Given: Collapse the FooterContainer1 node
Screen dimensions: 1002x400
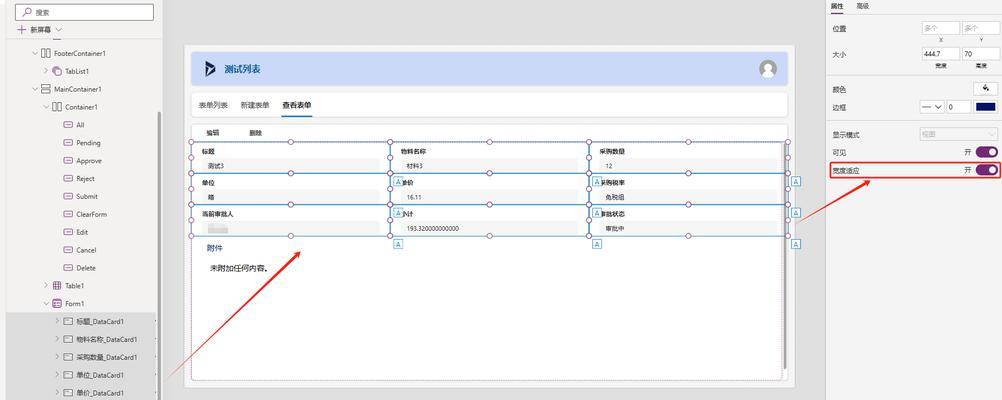Looking at the screenshot, I should pos(35,53).
